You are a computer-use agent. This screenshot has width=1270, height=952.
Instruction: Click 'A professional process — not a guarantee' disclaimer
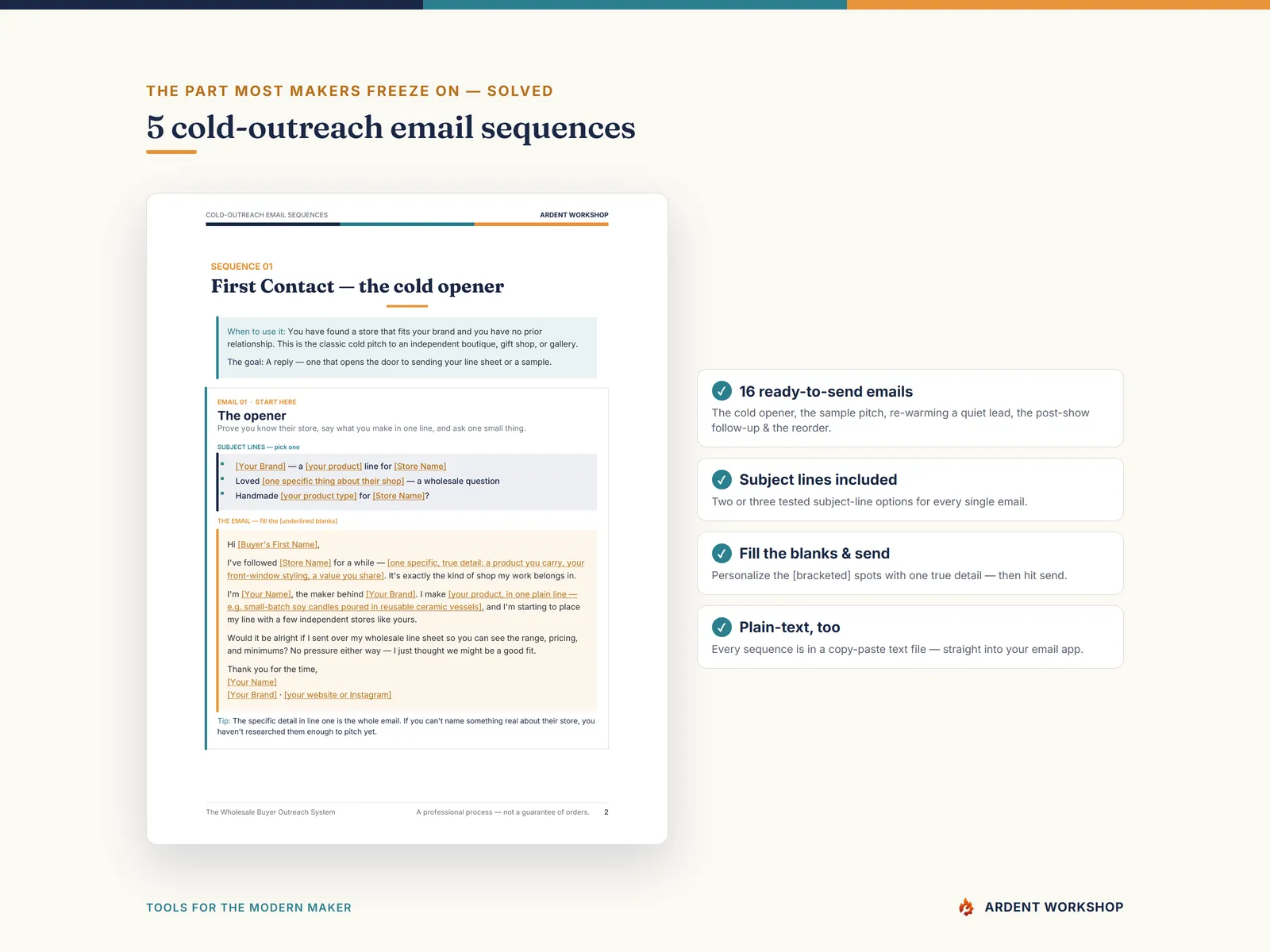click(502, 812)
